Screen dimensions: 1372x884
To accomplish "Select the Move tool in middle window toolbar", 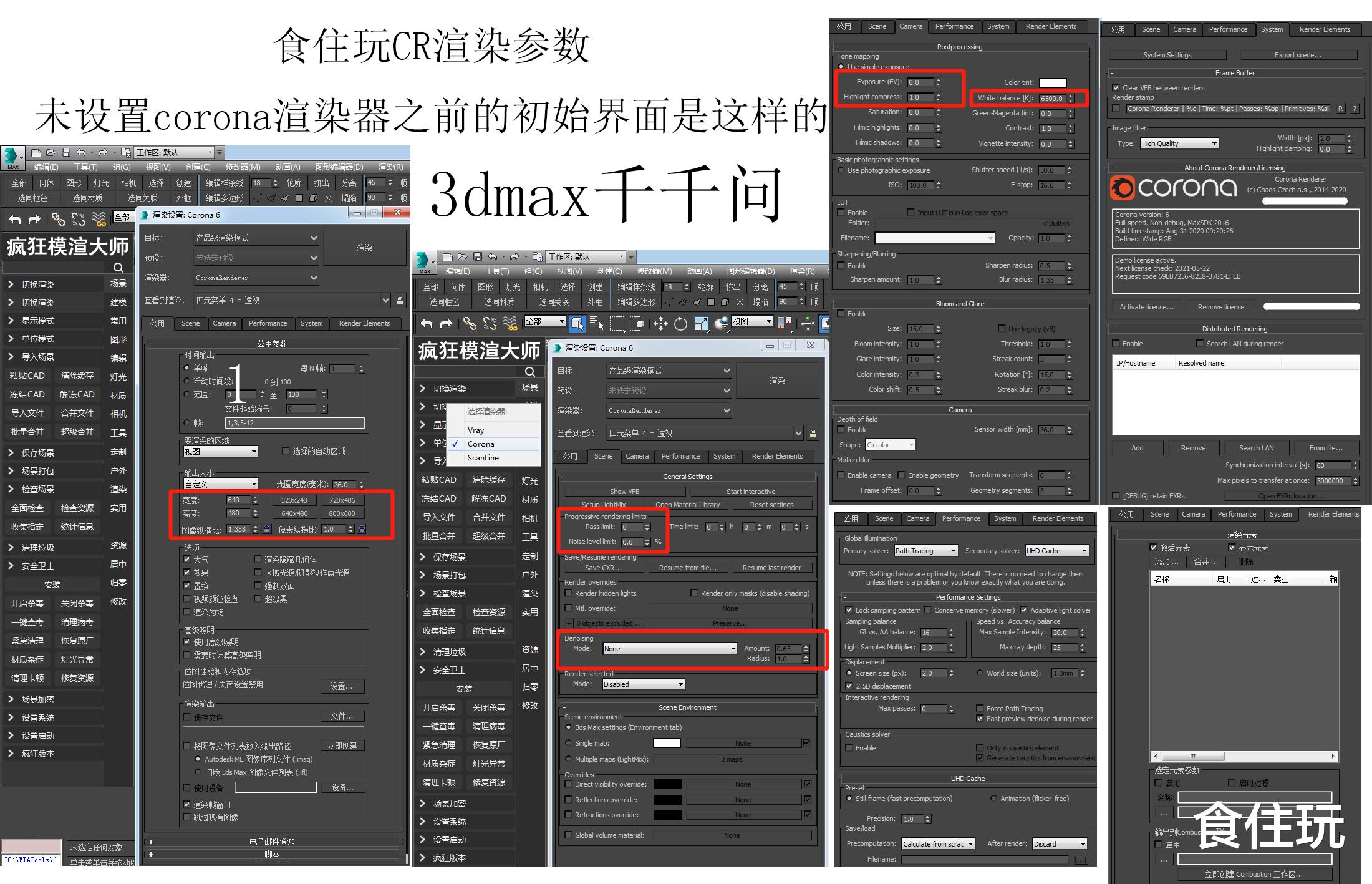I will 660,323.
